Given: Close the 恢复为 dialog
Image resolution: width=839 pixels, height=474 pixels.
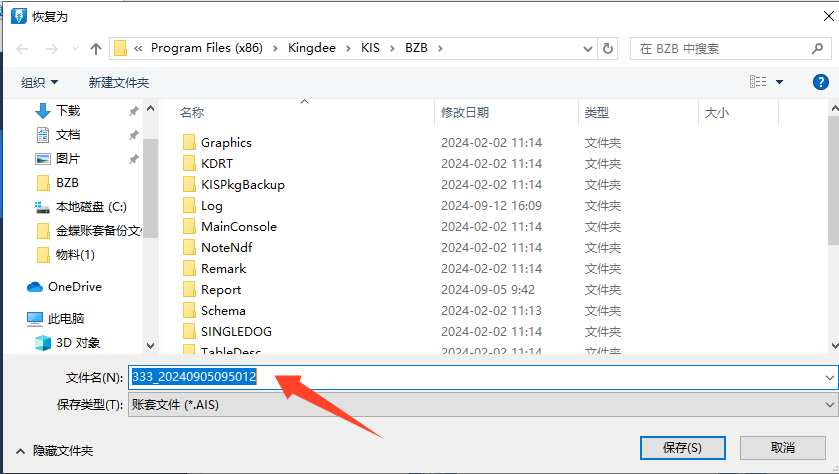Looking at the screenshot, I should pyautogui.click(x=828, y=16).
